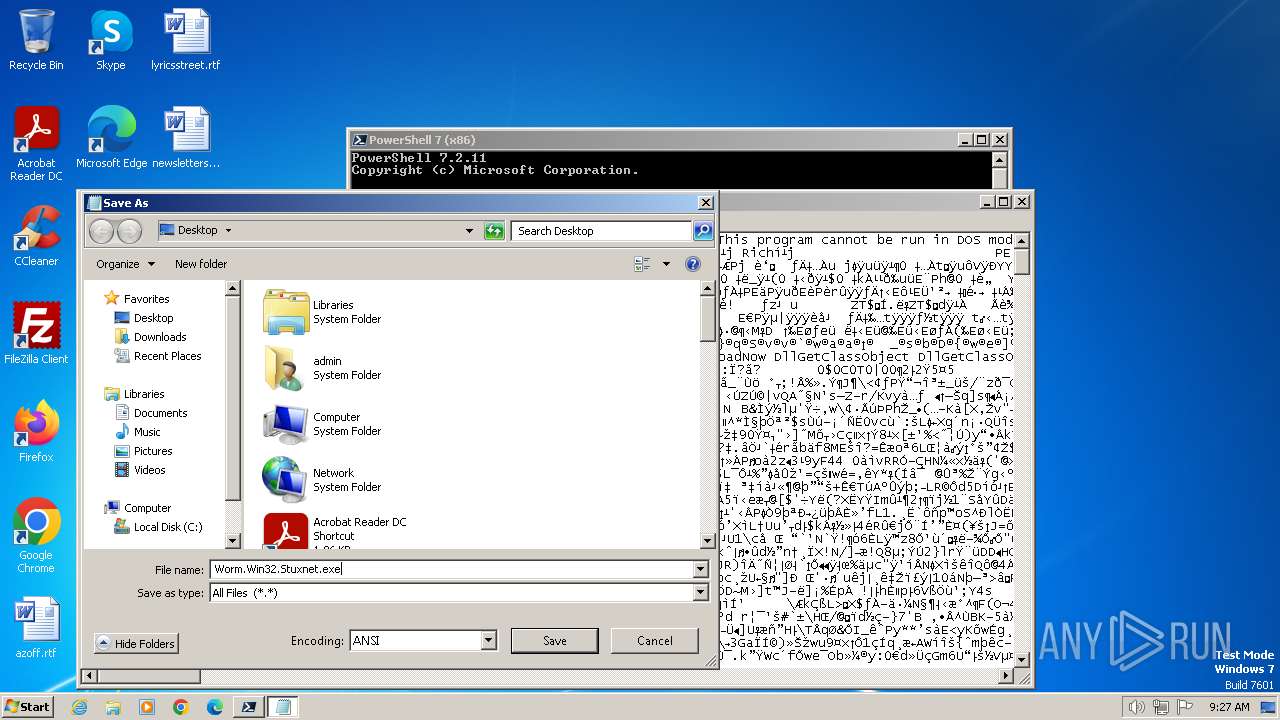Image resolution: width=1280 pixels, height=720 pixels.
Task: Open Edge from the taskbar
Action: (215, 707)
